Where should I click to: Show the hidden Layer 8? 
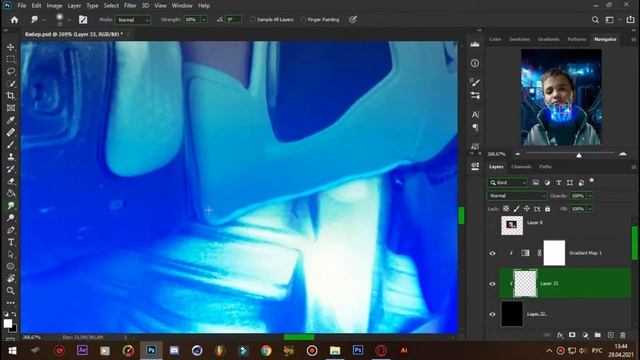492,223
